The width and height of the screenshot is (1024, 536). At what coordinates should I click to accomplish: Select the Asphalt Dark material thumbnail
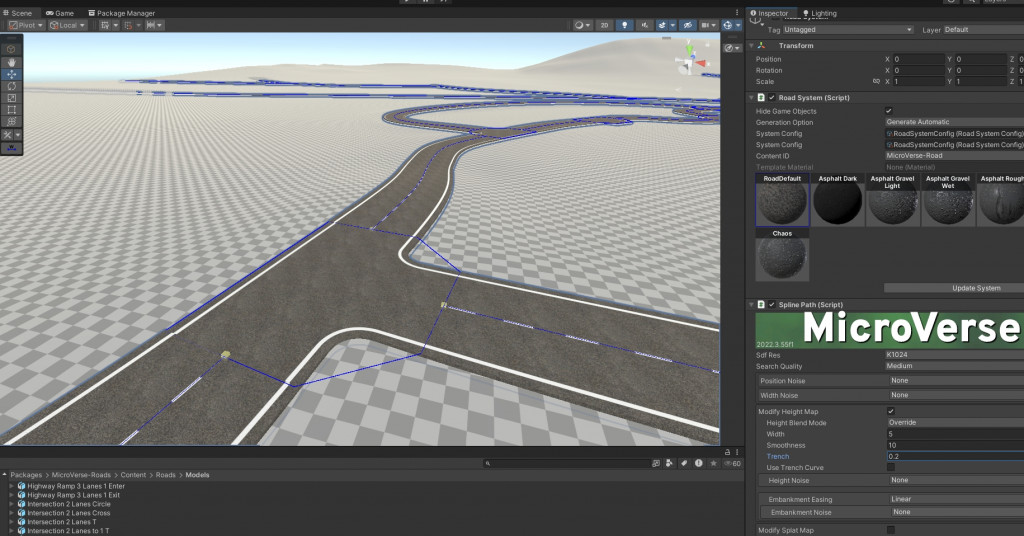click(x=838, y=200)
